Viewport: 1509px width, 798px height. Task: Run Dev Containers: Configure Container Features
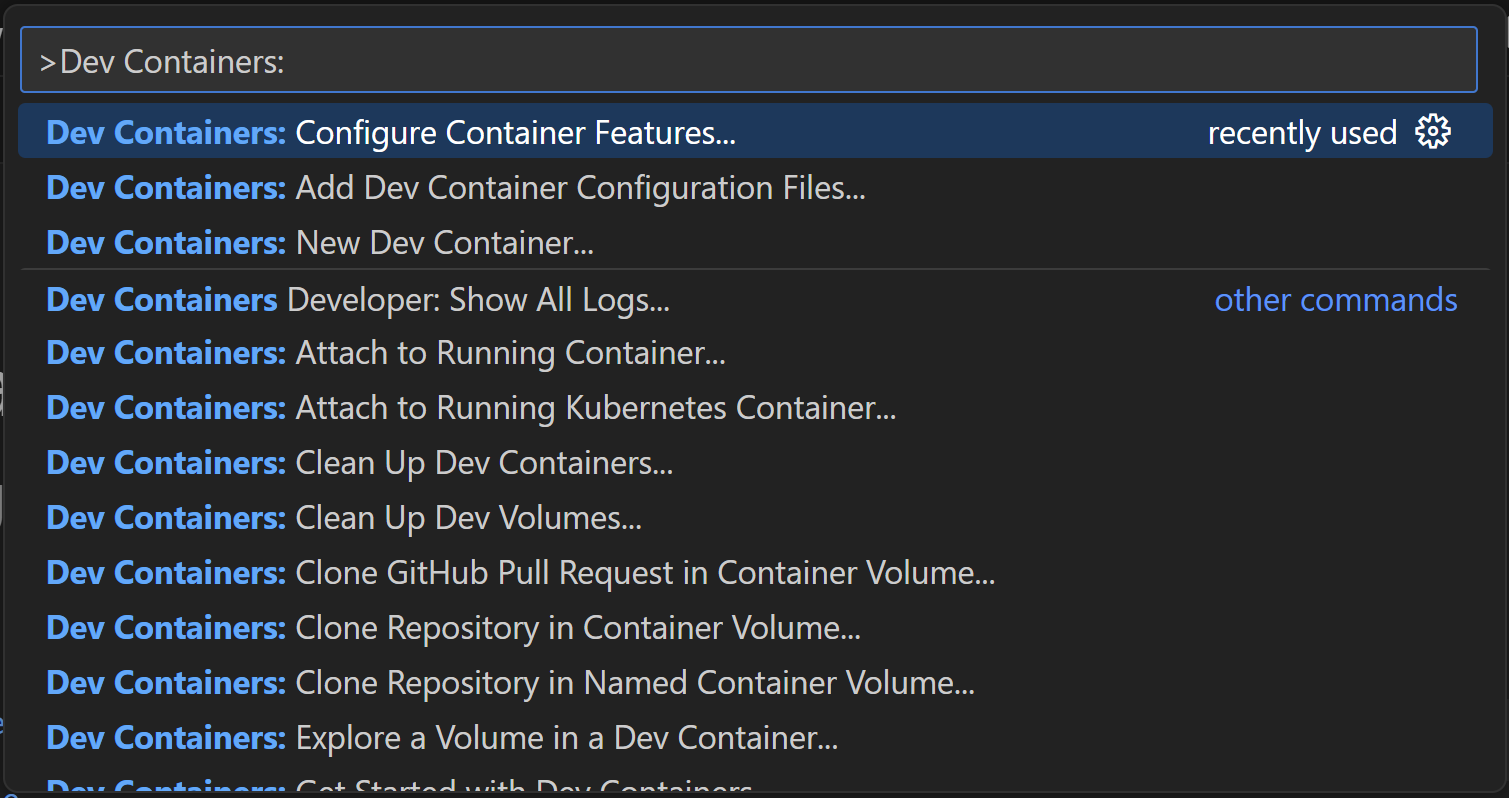click(755, 132)
